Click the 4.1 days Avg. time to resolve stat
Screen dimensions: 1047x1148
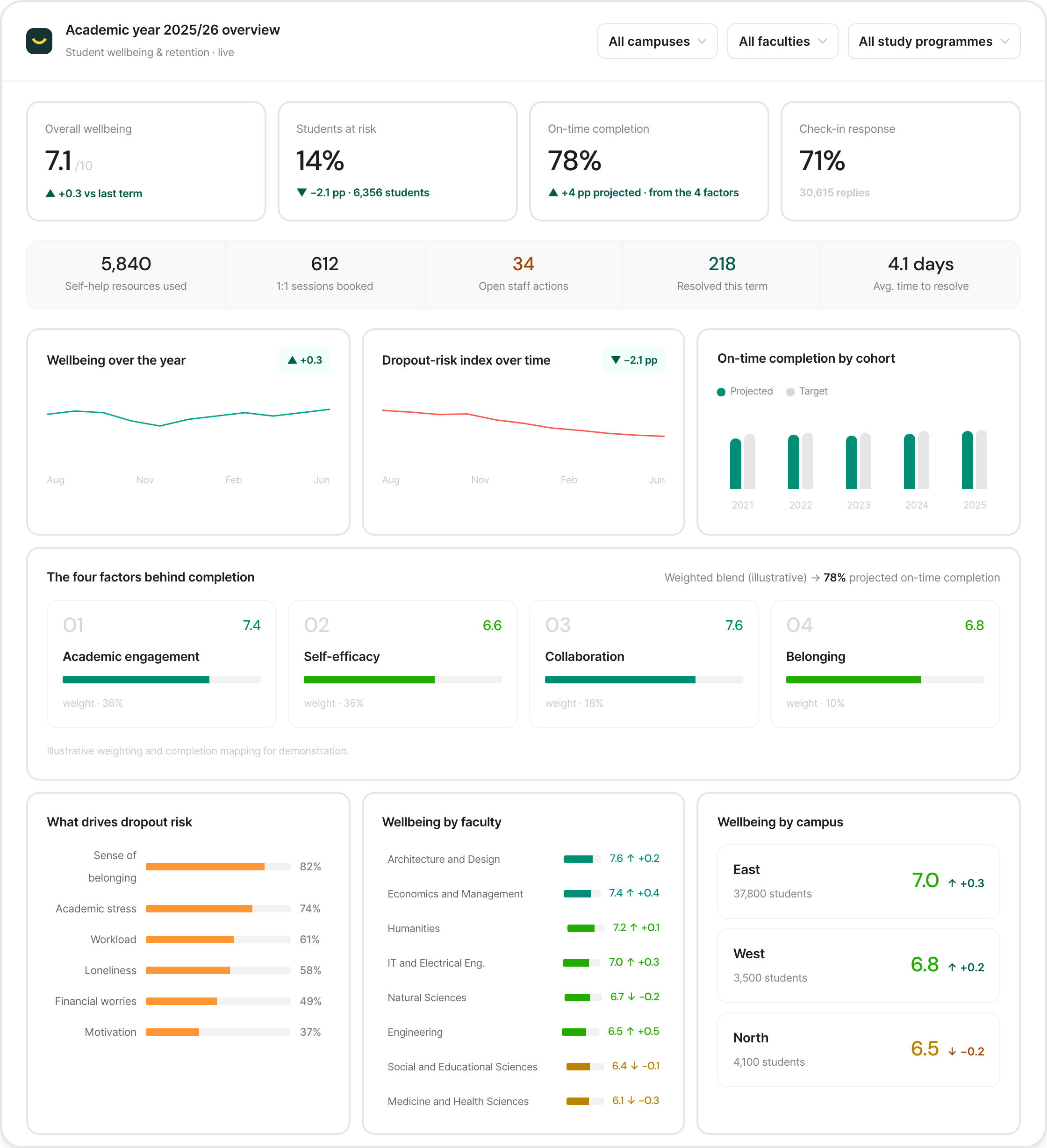tap(921, 274)
